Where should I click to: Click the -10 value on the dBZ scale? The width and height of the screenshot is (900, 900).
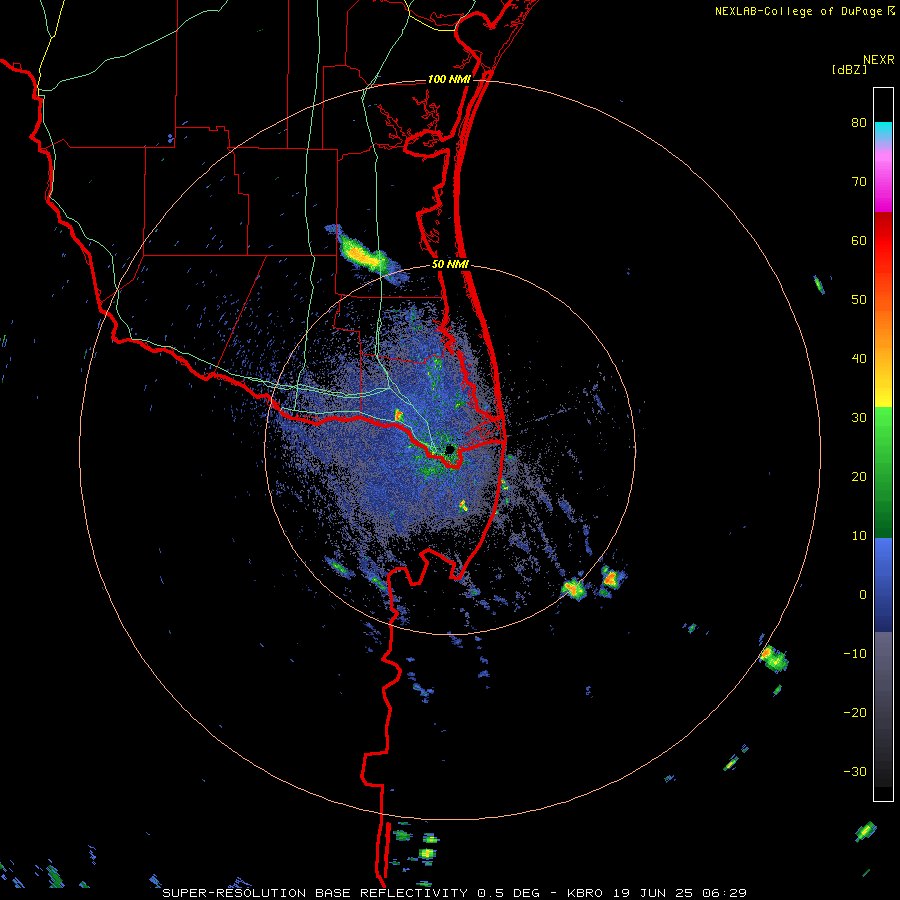(x=855, y=654)
